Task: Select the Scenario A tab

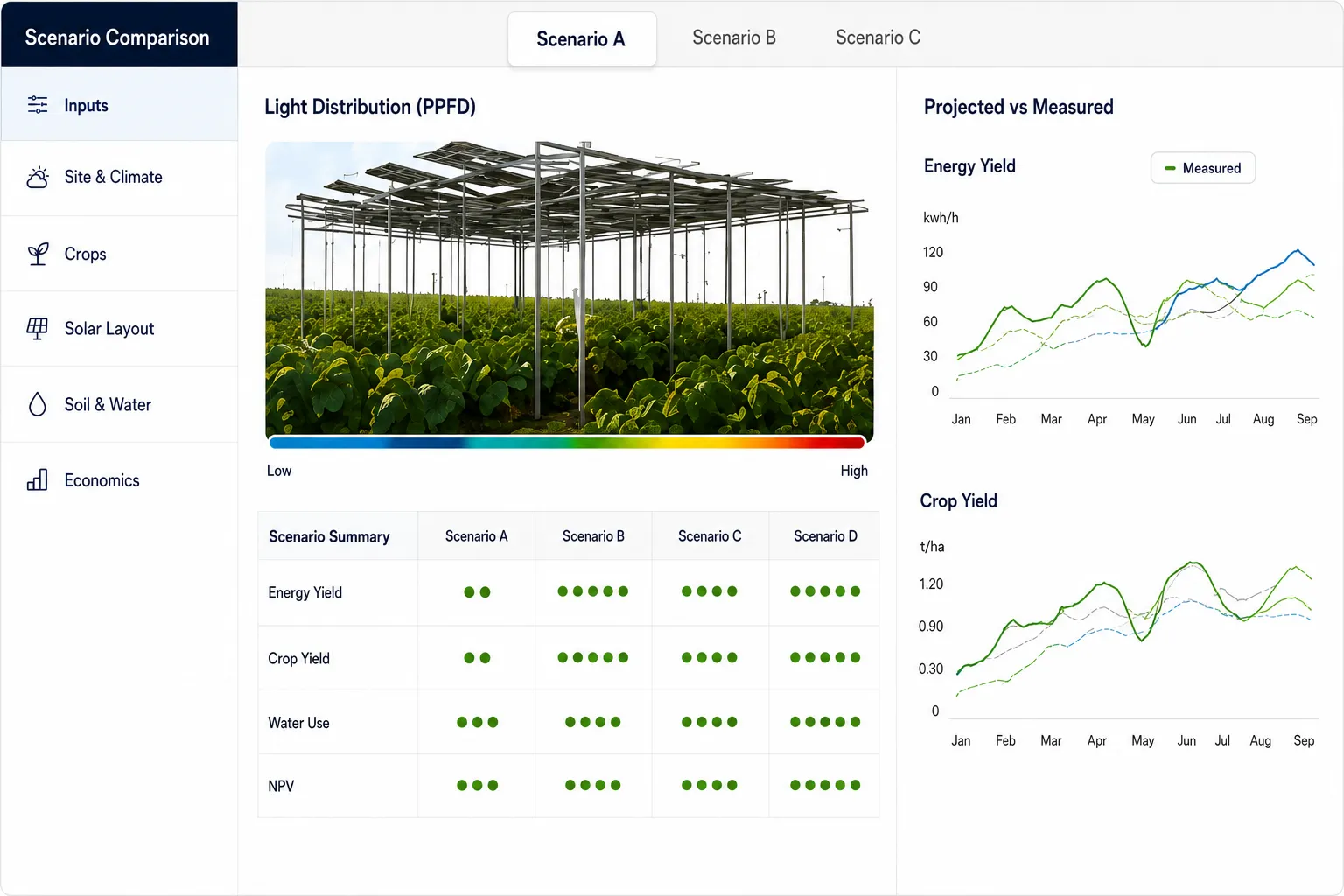Action: click(x=582, y=39)
